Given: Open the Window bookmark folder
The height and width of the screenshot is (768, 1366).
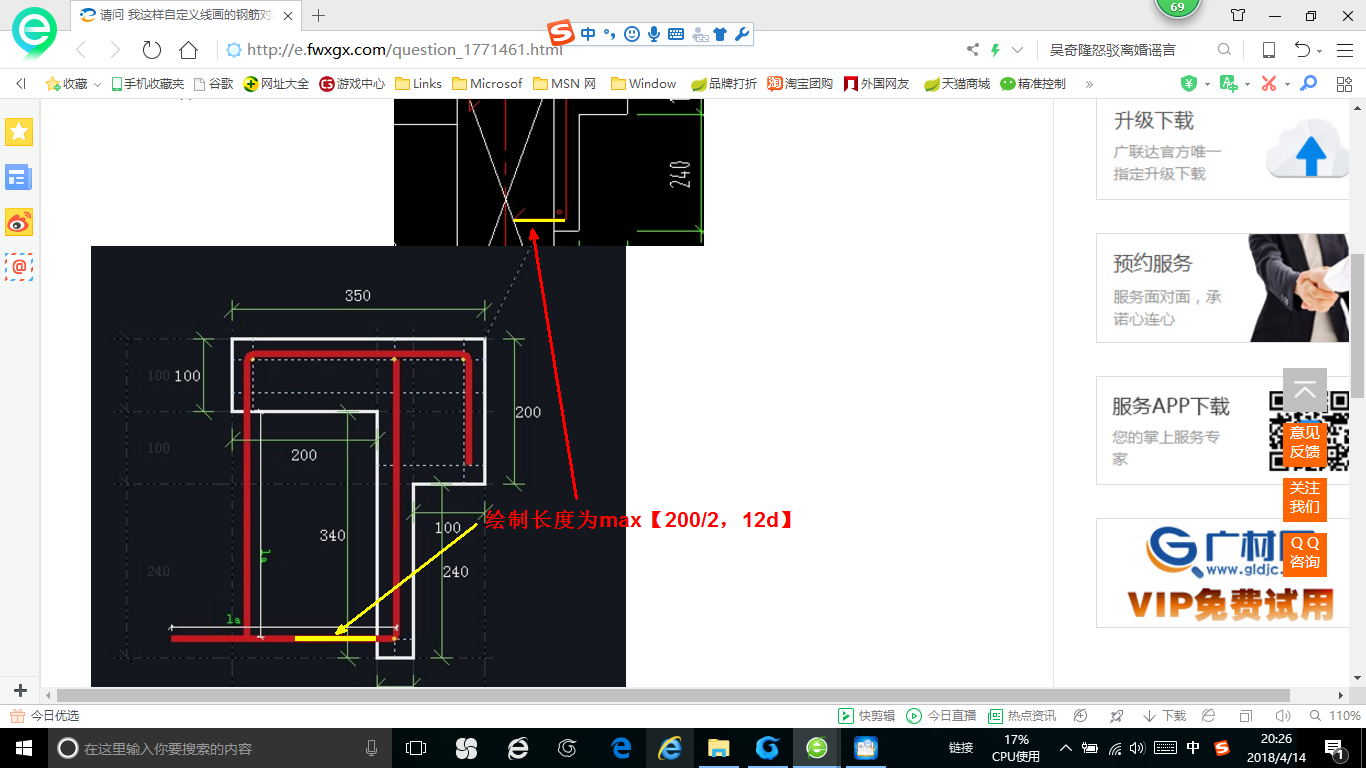Looking at the screenshot, I should [643, 84].
